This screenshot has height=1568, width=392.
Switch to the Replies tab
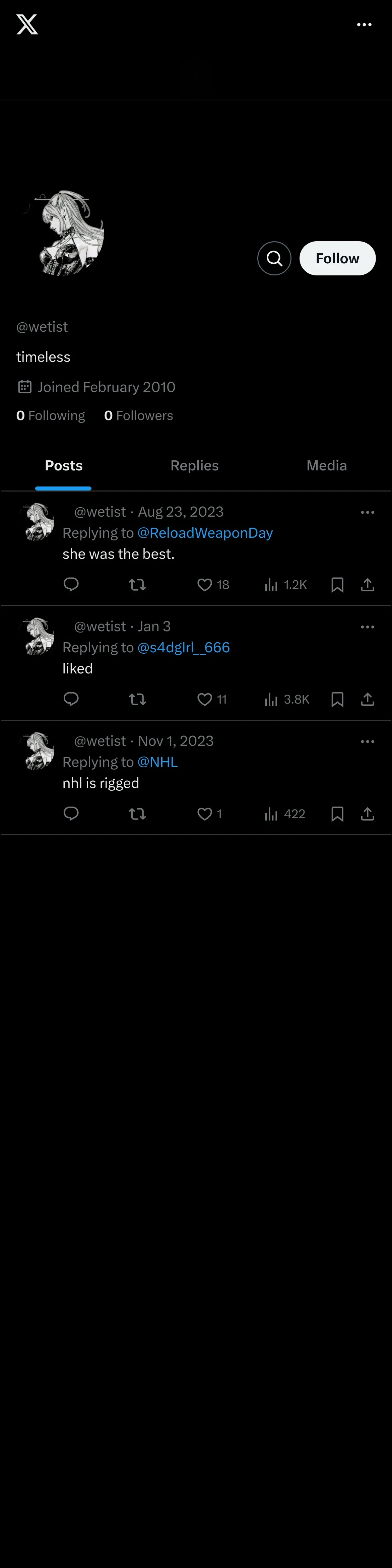click(194, 466)
